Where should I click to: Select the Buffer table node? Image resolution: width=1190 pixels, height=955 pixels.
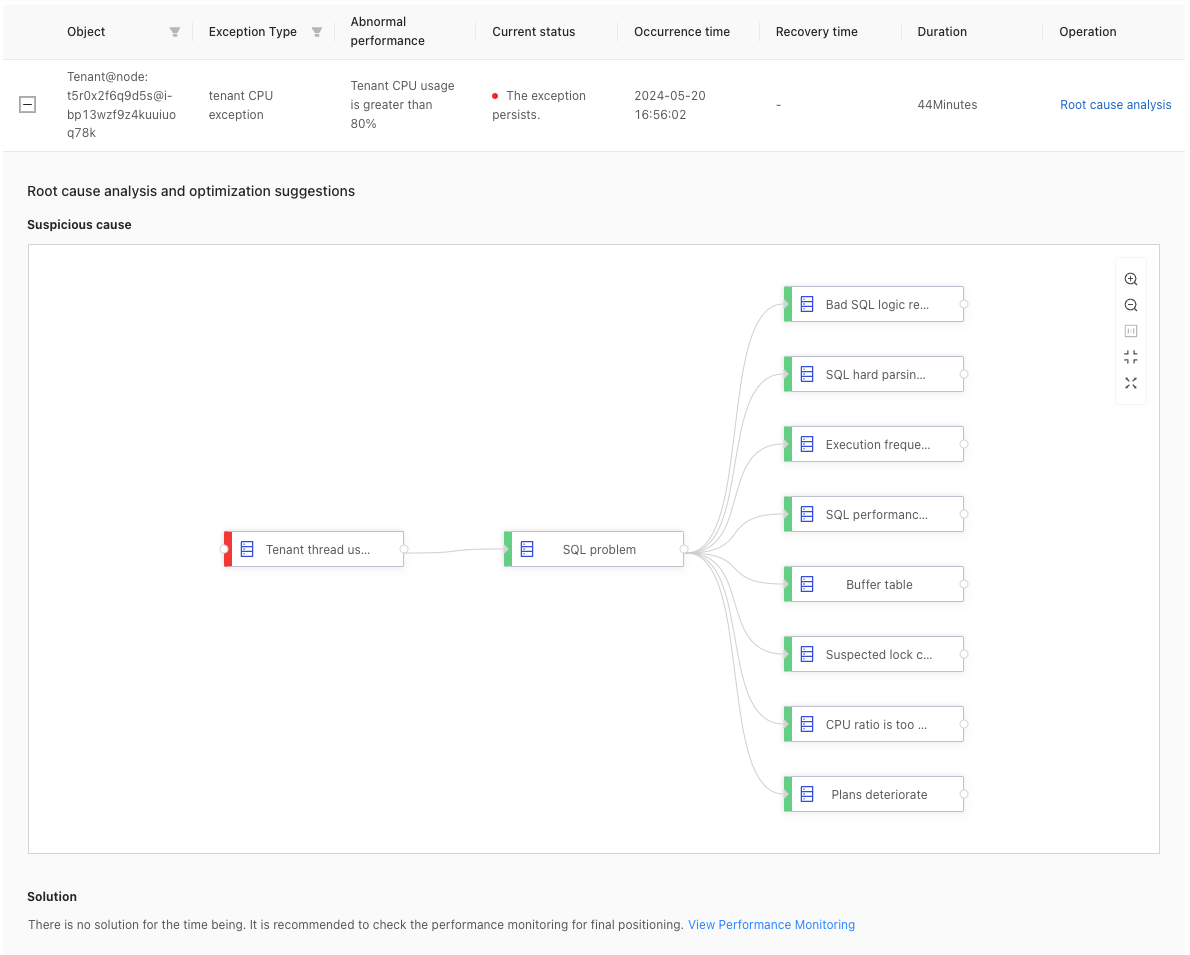[x=874, y=584]
